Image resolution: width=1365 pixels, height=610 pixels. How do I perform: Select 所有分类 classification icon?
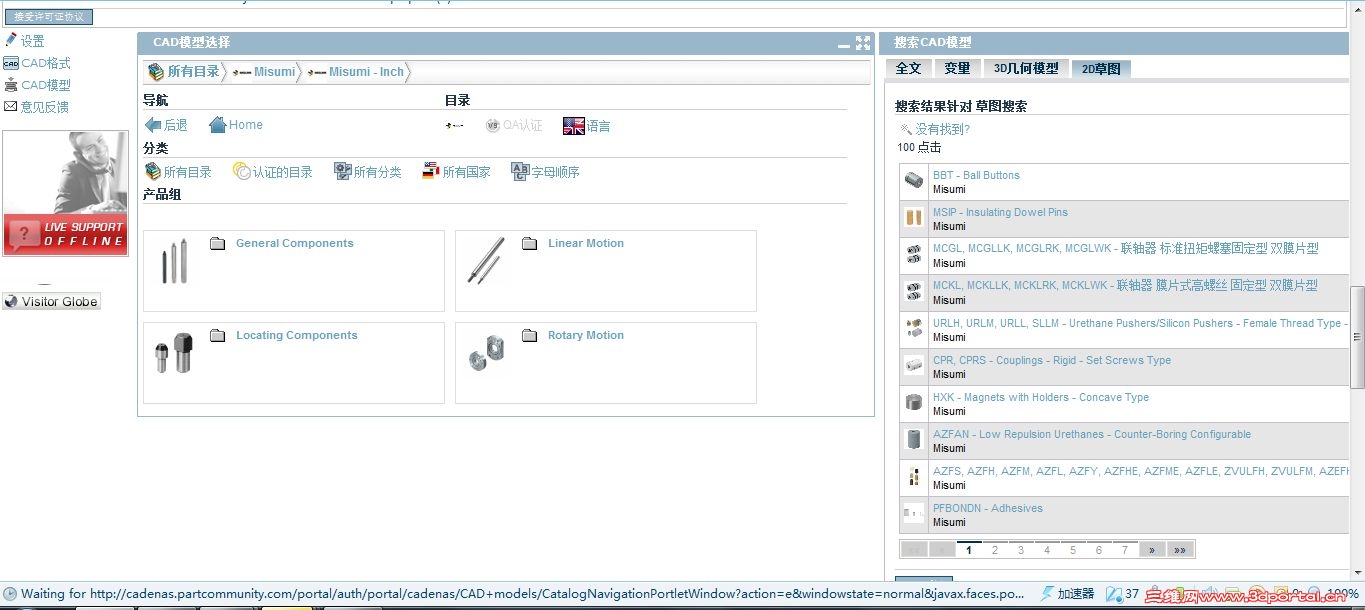(343, 171)
